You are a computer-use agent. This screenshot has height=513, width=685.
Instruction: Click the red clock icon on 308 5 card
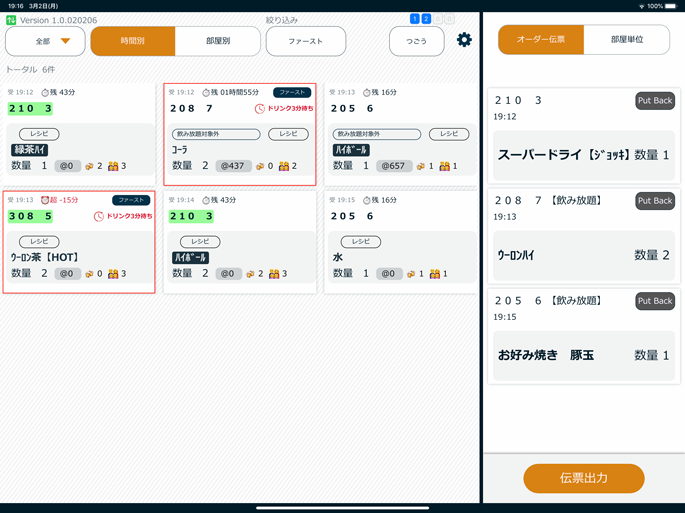(99, 216)
